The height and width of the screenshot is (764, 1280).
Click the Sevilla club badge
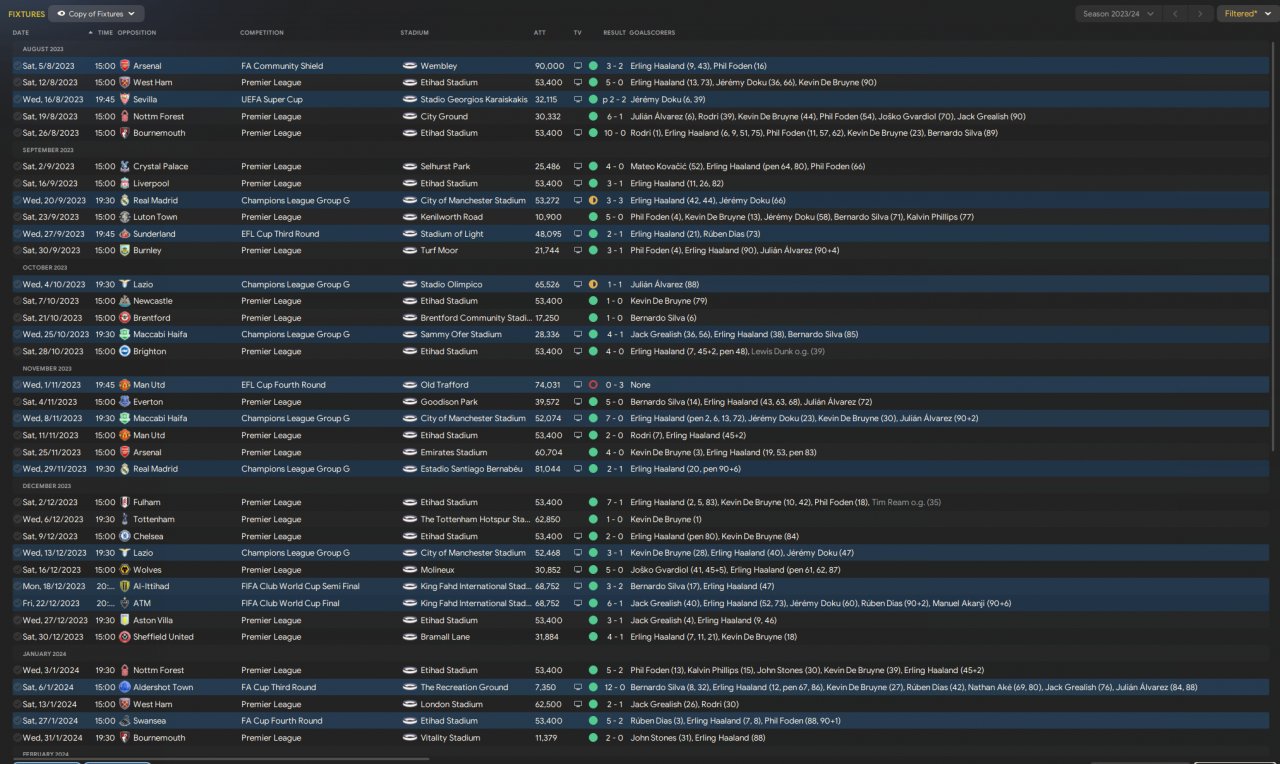point(124,100)
